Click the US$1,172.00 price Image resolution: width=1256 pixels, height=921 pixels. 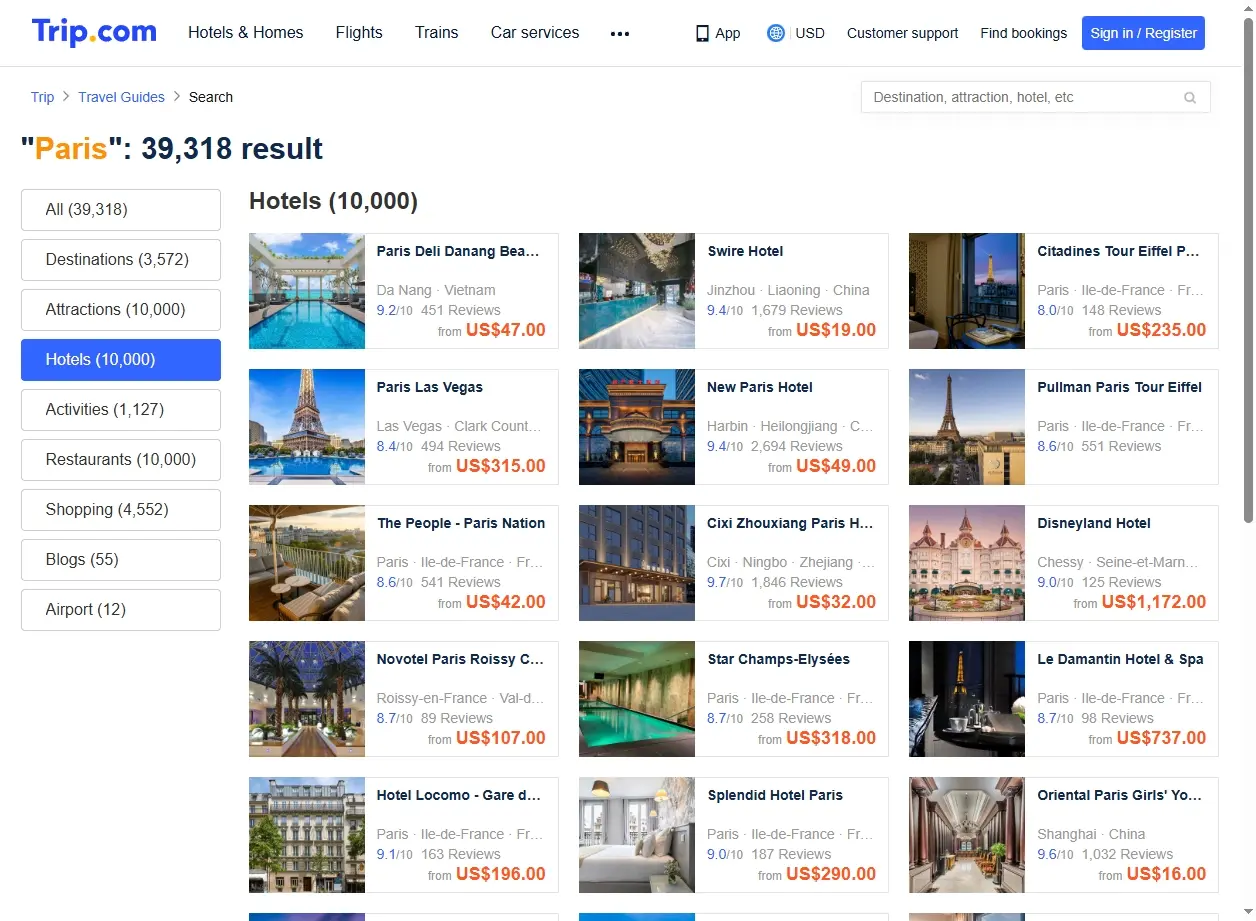(x=1154, y=602)
